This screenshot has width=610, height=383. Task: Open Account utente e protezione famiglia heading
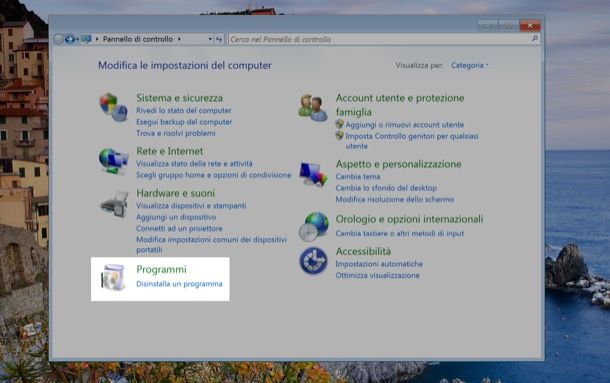[400, 105]
